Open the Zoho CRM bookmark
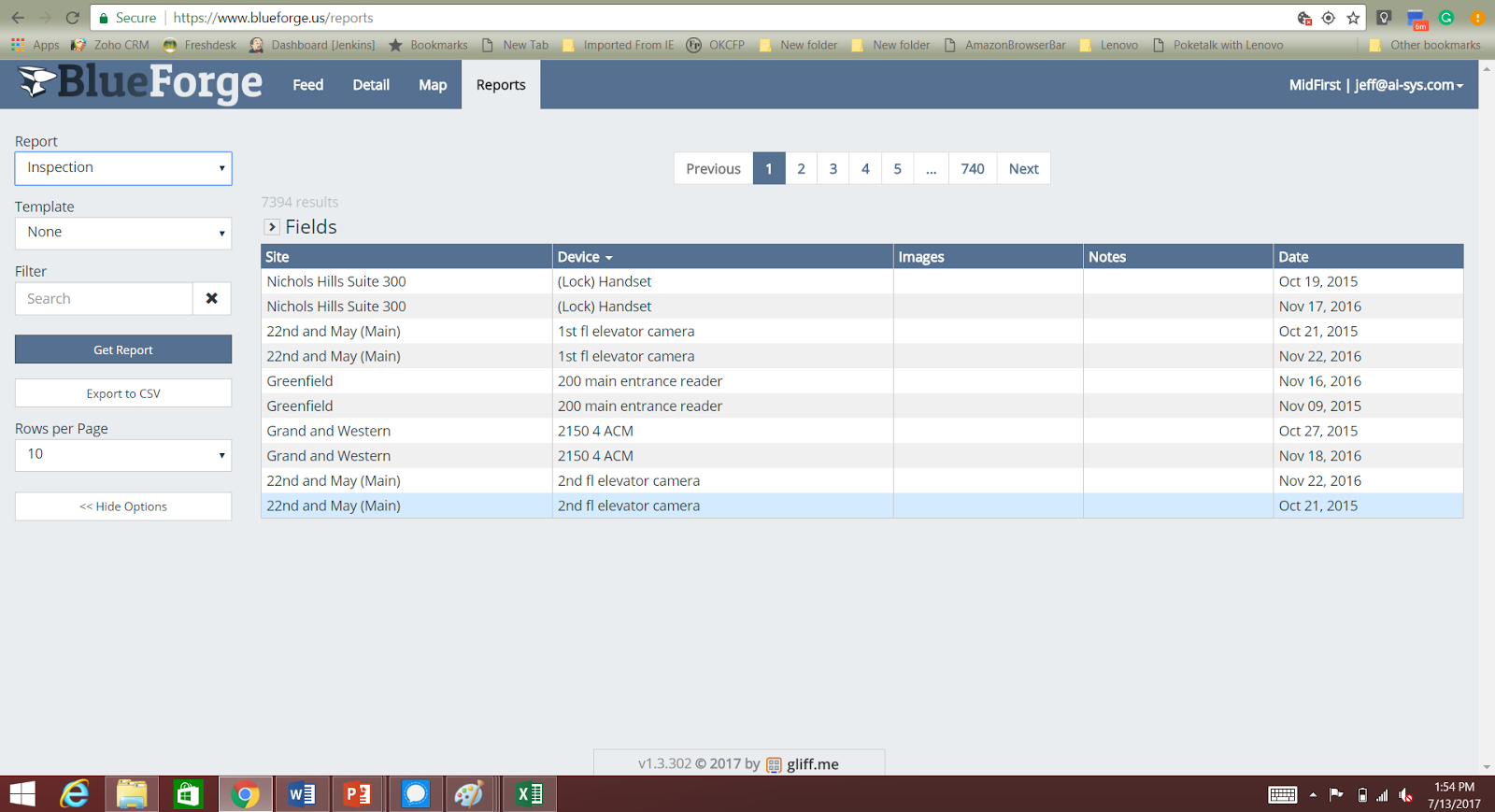This screenshot has height=812, width=1495. pos(110,45)
